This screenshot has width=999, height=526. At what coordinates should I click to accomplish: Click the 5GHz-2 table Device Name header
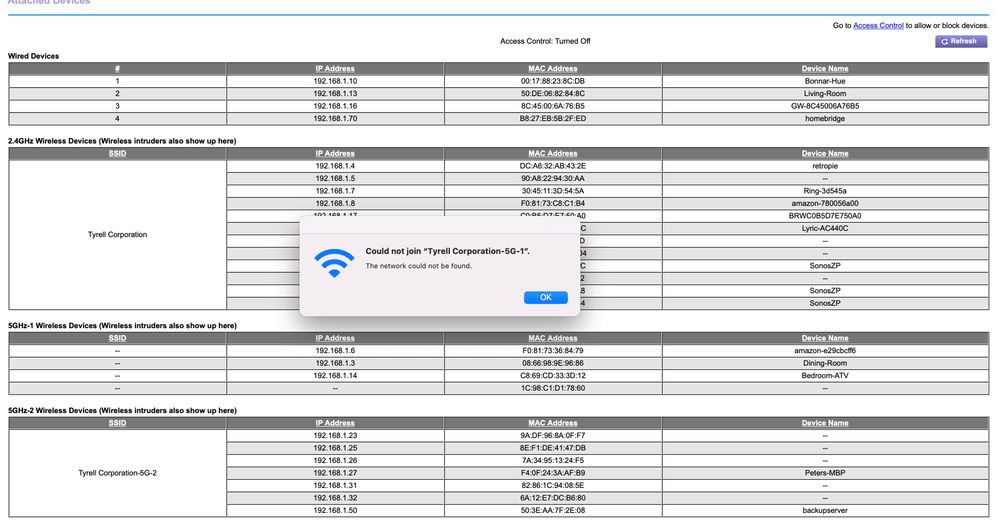click(824, 423)
